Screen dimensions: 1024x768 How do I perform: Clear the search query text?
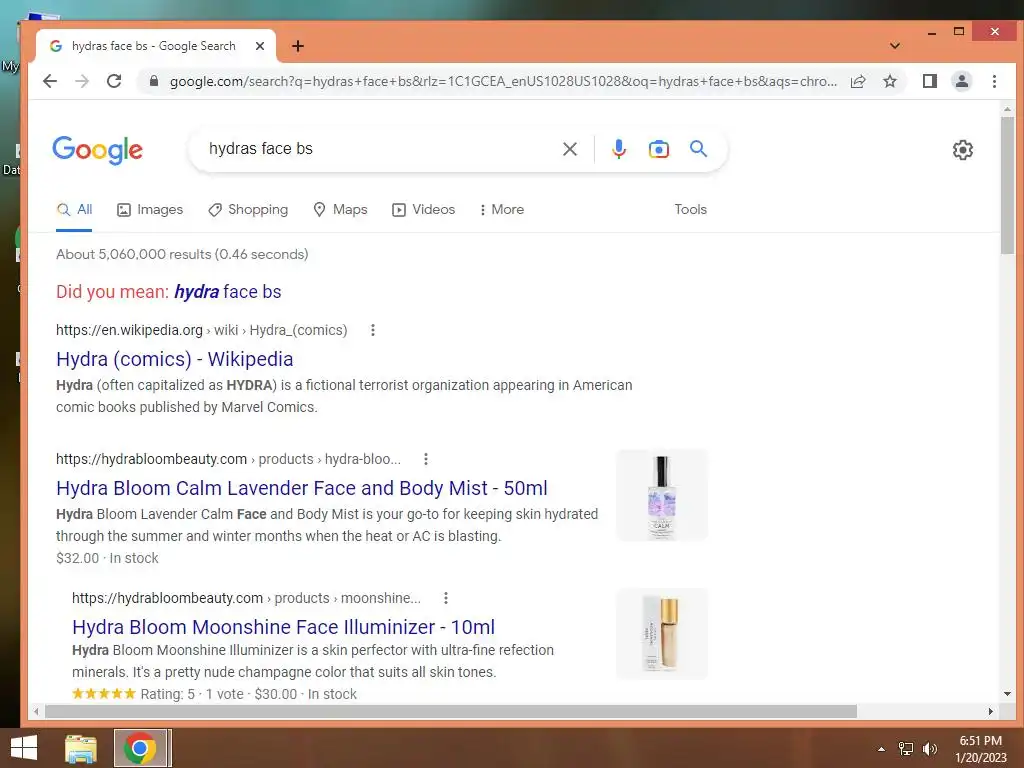[x=569, y=149]
